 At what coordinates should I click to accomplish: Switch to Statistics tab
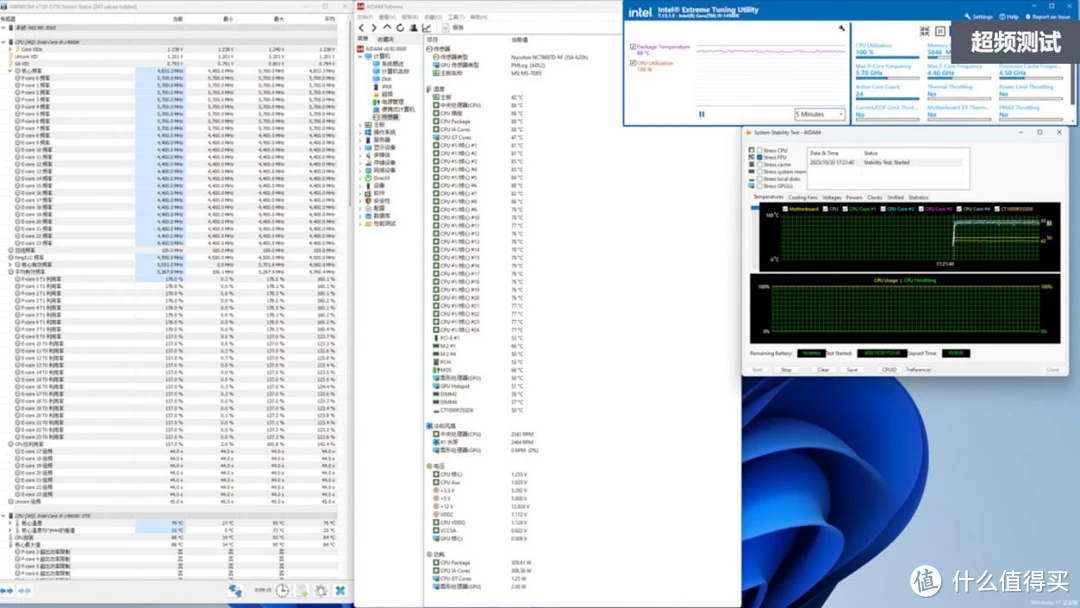point(918,198)
